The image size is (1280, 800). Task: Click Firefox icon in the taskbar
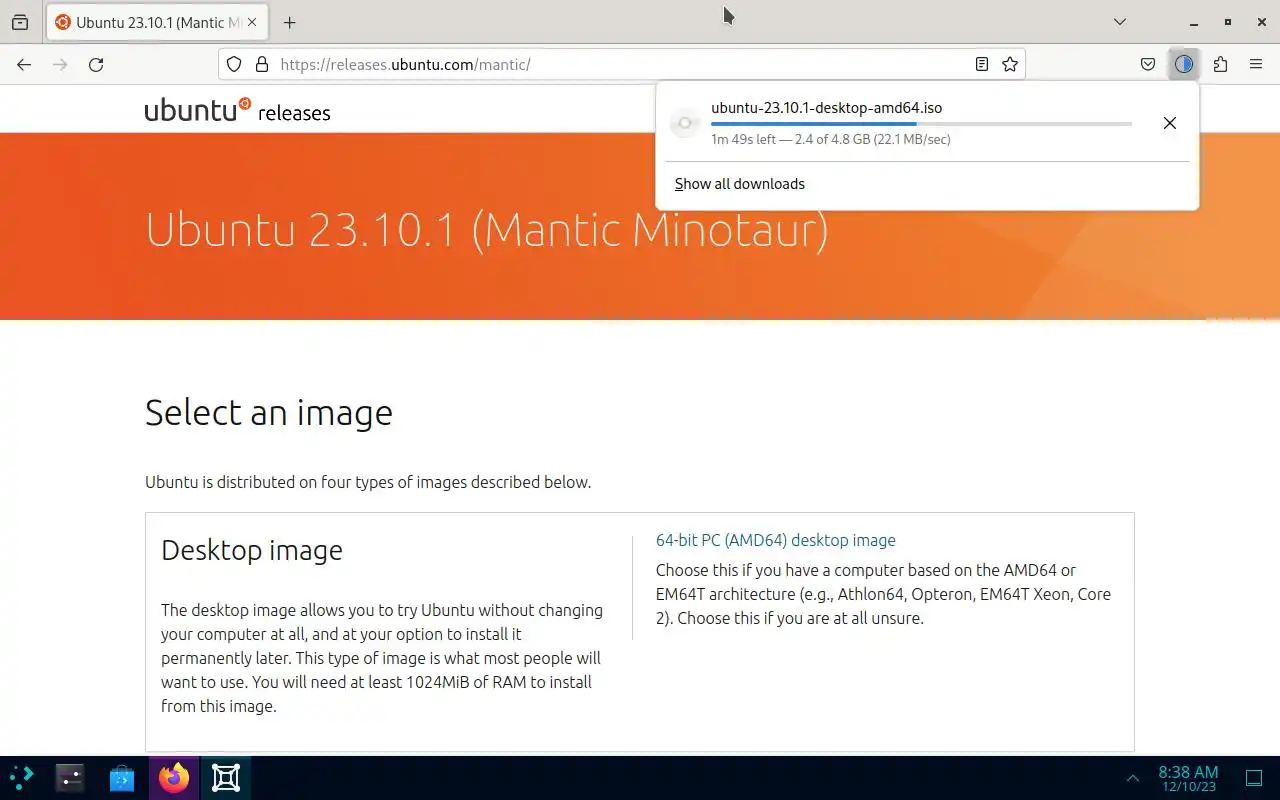point(174,778)
